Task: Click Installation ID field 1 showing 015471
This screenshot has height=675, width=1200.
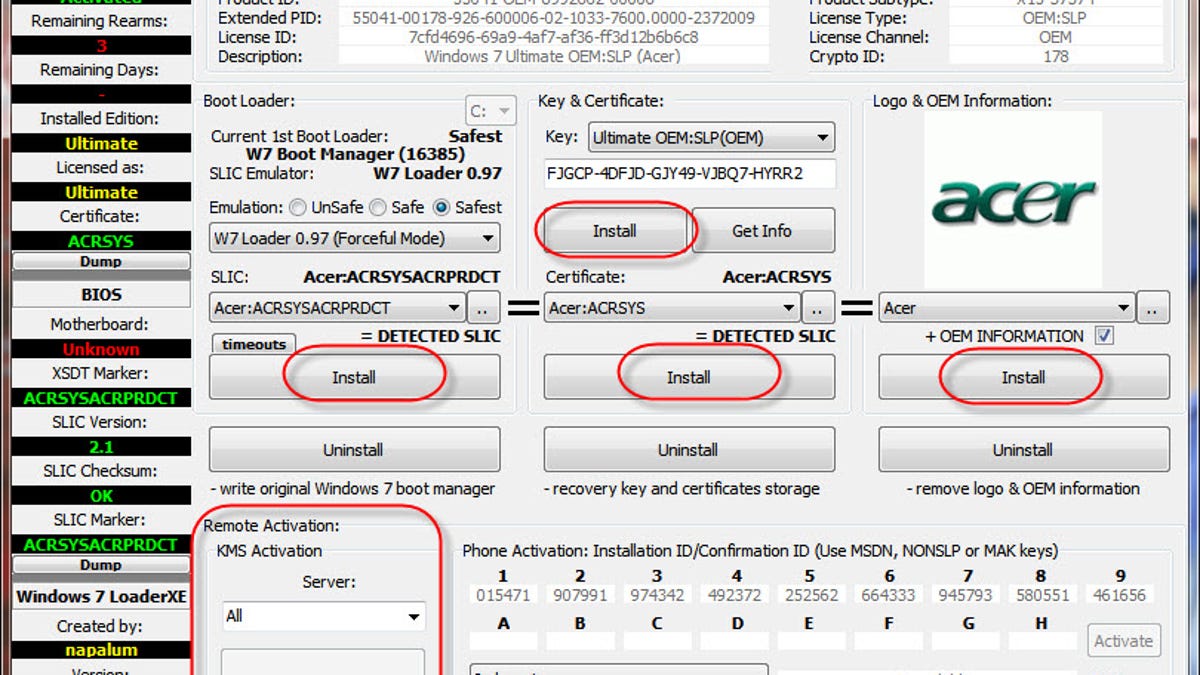Action: [503, 594]
